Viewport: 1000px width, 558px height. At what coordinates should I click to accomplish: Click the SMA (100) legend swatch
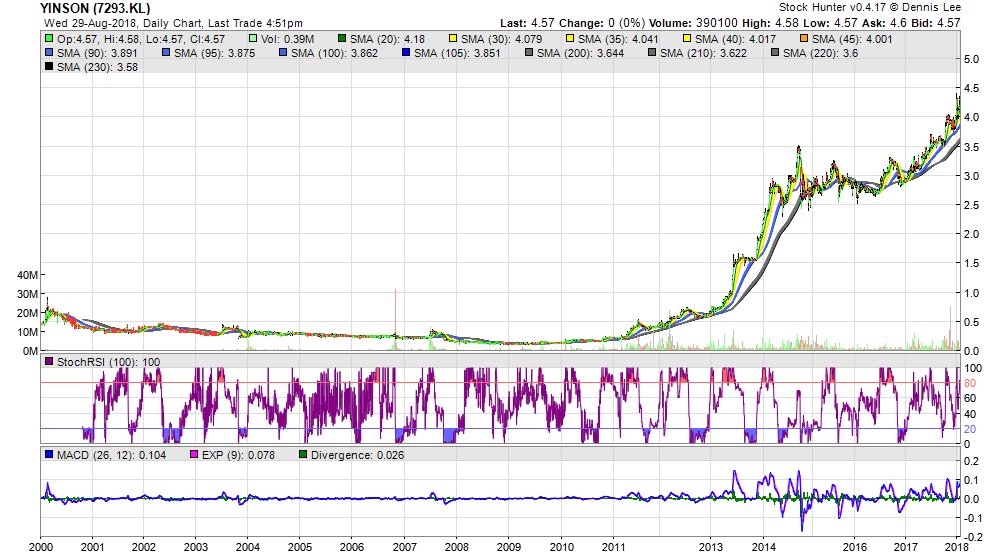coord(283,53)
